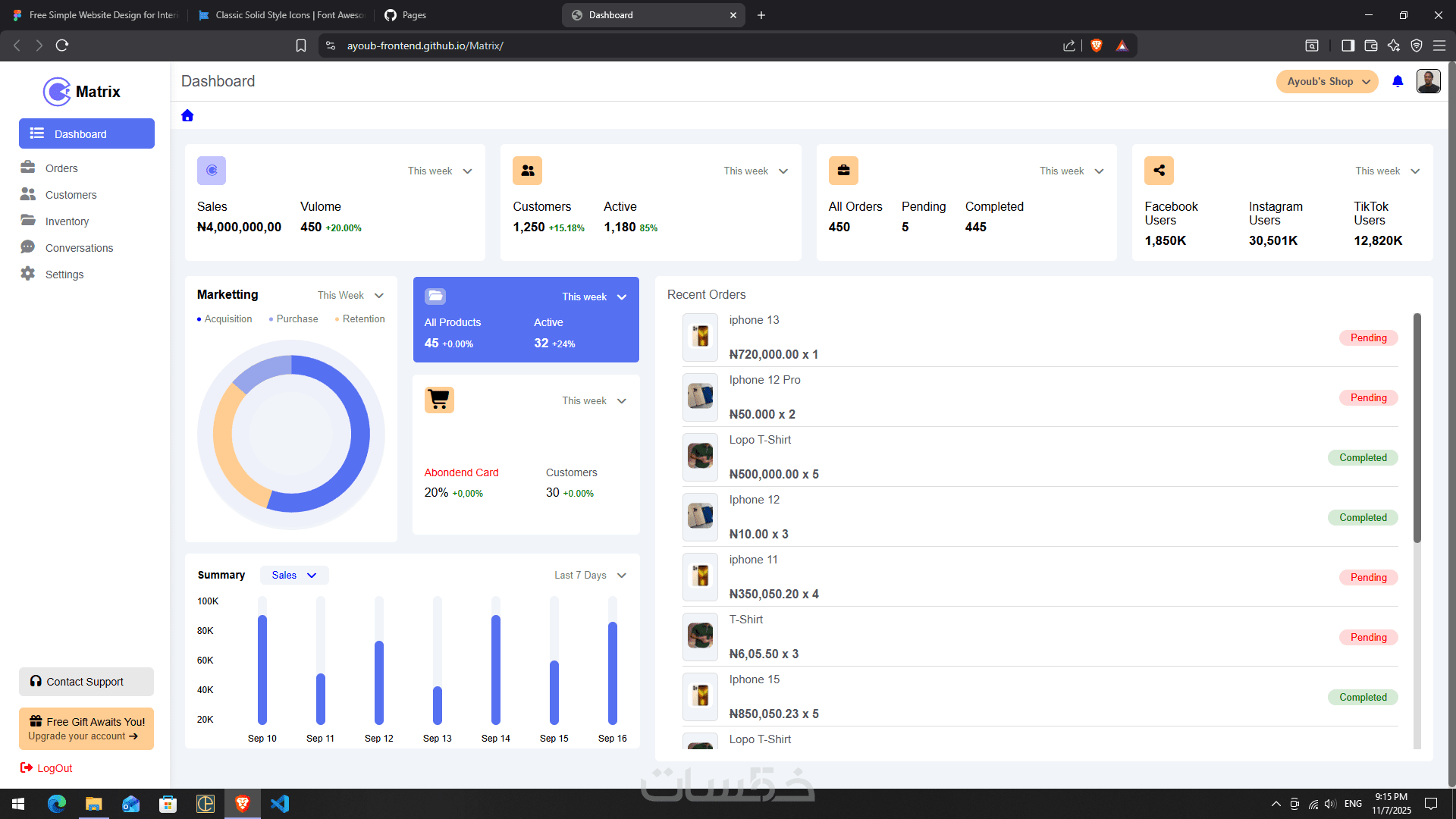Screen dimensions: 1456x819
Task: Expand the Ayoub's Shop dropdown
Action: (x=1327, y=81)
